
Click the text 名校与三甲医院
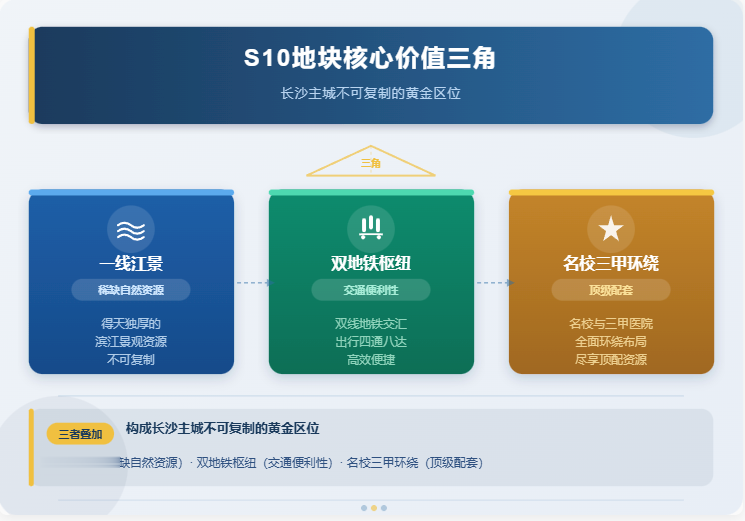611,324
